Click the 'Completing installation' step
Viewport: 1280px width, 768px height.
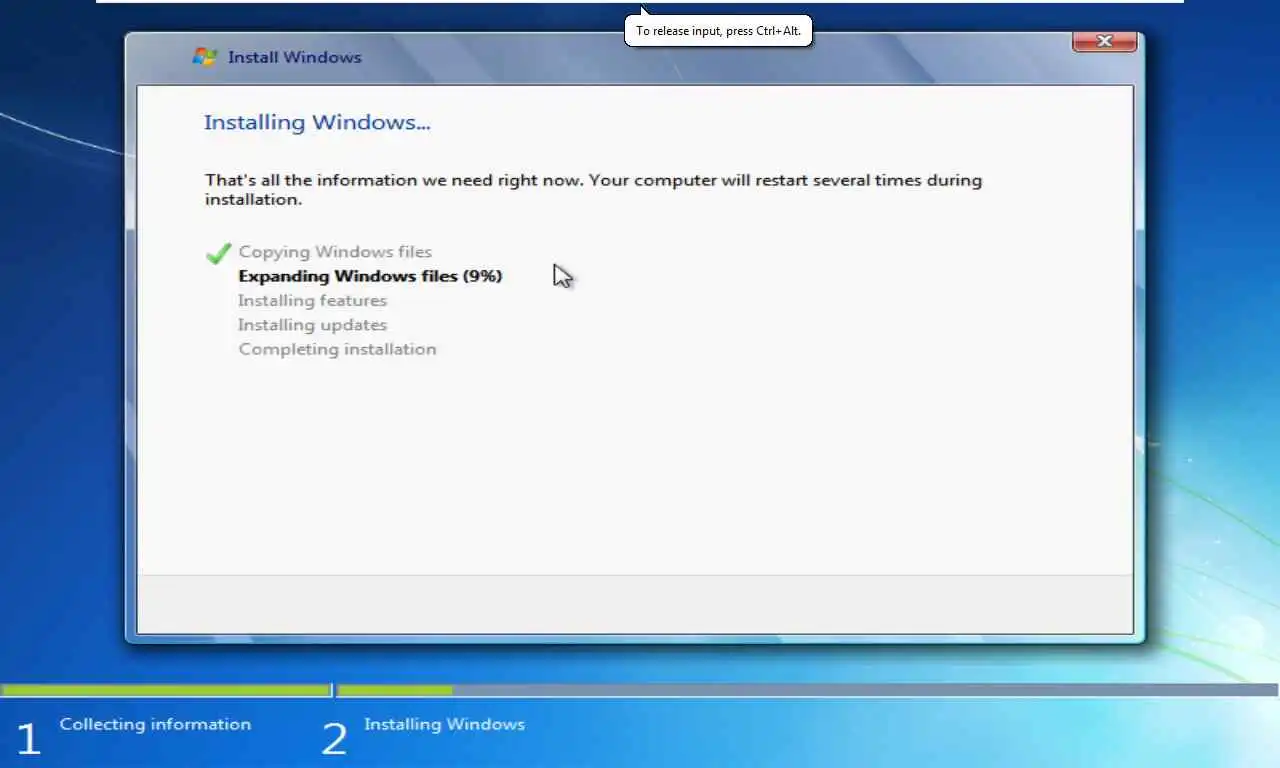coord(337,349)
